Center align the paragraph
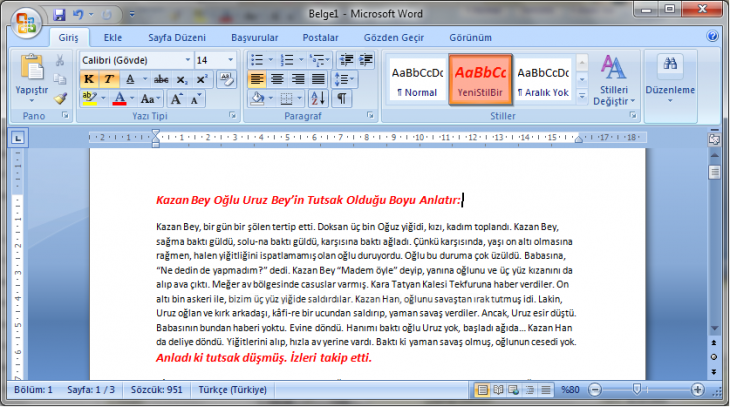730x407 pixels. (277, 80)
